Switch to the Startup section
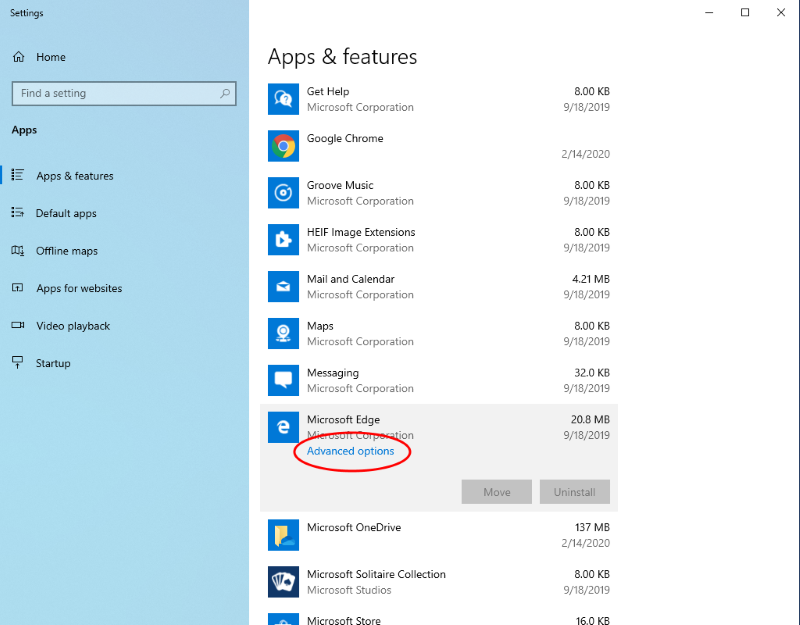 [53, 363]
